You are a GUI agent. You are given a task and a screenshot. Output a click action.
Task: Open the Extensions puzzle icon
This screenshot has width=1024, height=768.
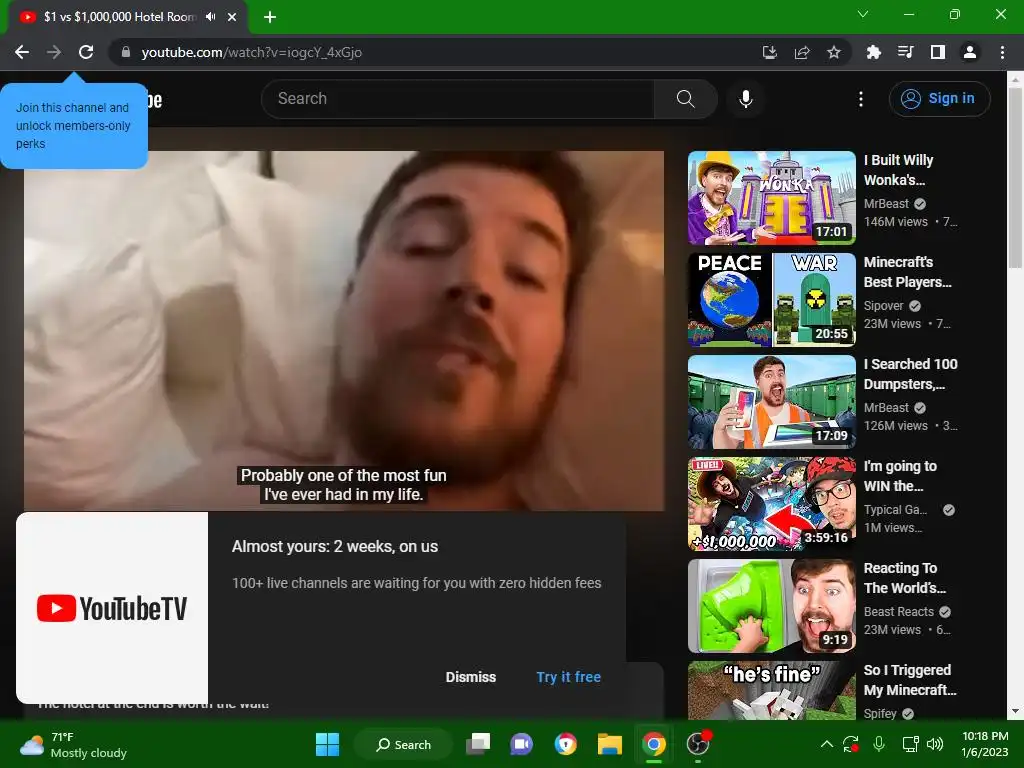873,52
